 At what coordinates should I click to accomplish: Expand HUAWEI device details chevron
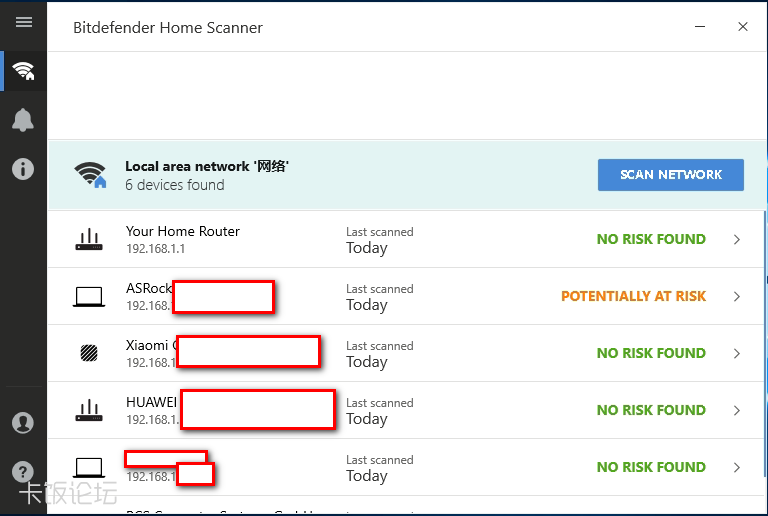pyautogui.click(x=737, y=410)
